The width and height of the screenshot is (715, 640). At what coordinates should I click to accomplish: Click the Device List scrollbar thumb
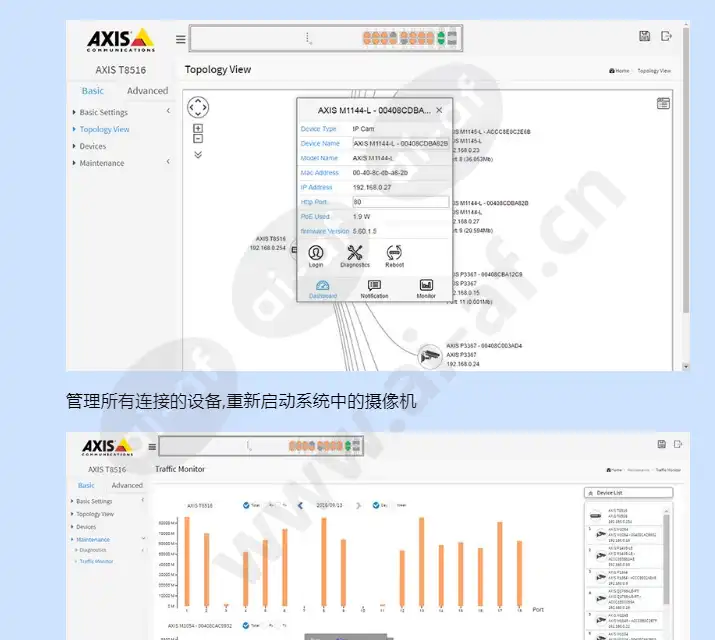[x=666, y=560]
